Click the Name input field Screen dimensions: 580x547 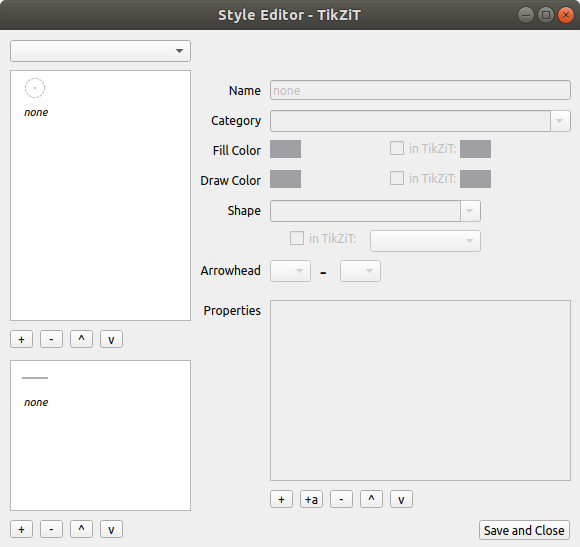[420, 90]
